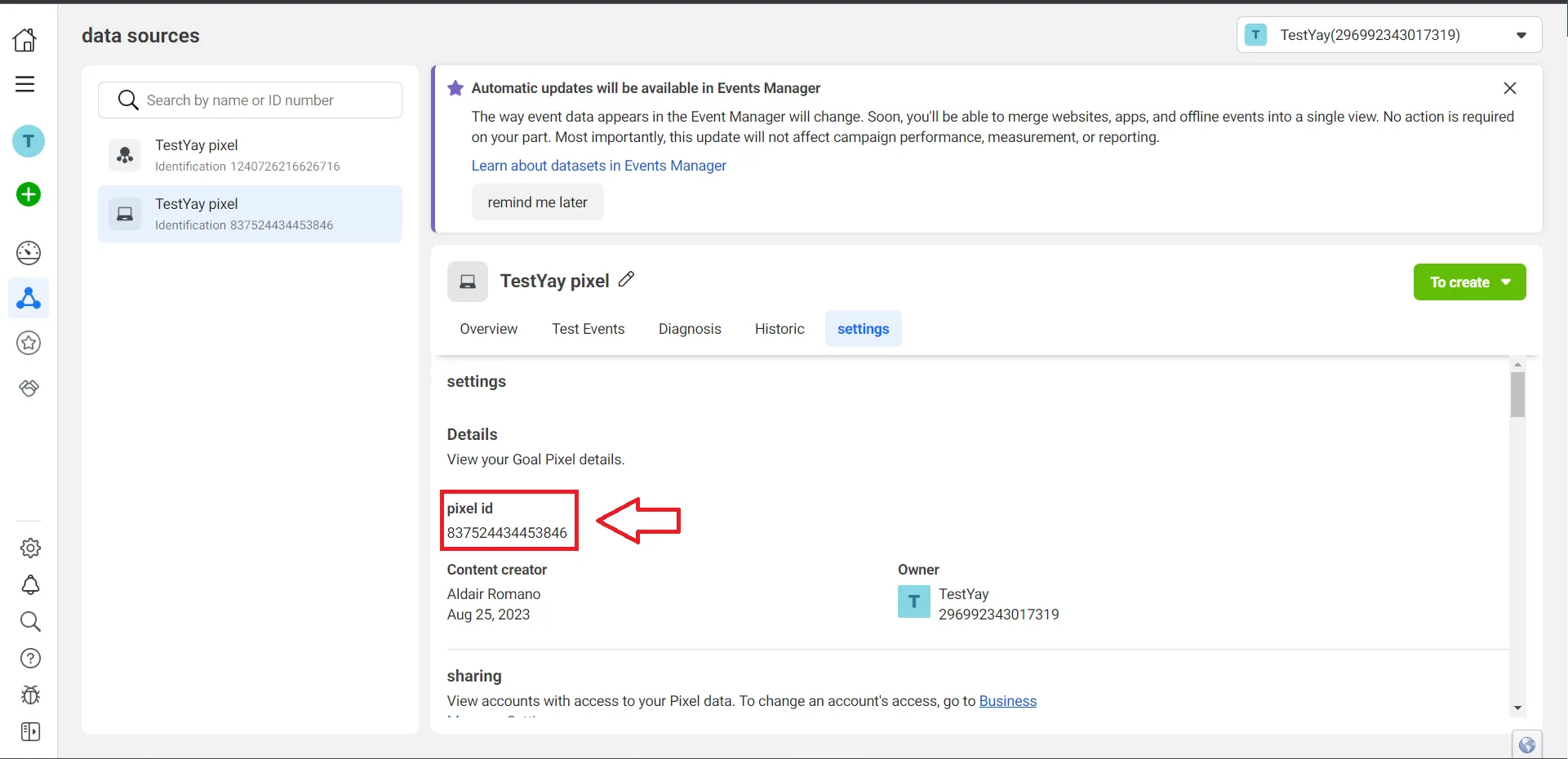The height and width of the screenshot is (759, 1568).
Task: Open the To create dropdown button
Action: (1469, 282)
